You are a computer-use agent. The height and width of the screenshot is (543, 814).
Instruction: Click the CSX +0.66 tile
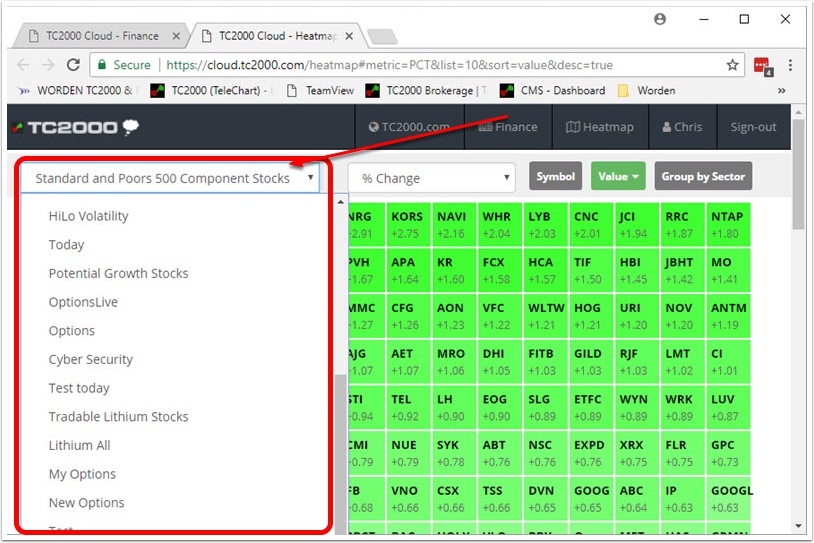[x=454, y=499]
